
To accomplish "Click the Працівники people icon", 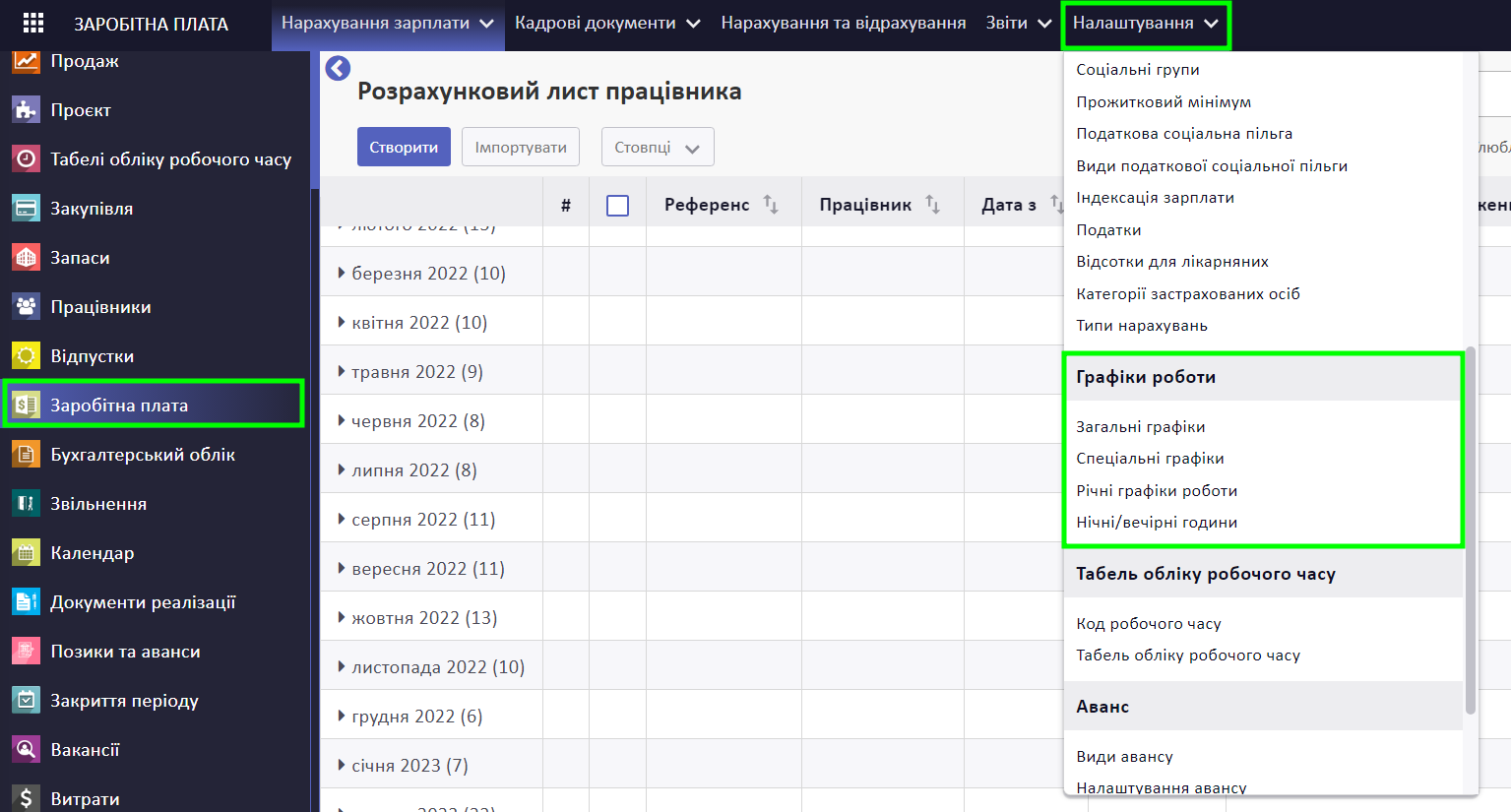I will coord(27,306).
